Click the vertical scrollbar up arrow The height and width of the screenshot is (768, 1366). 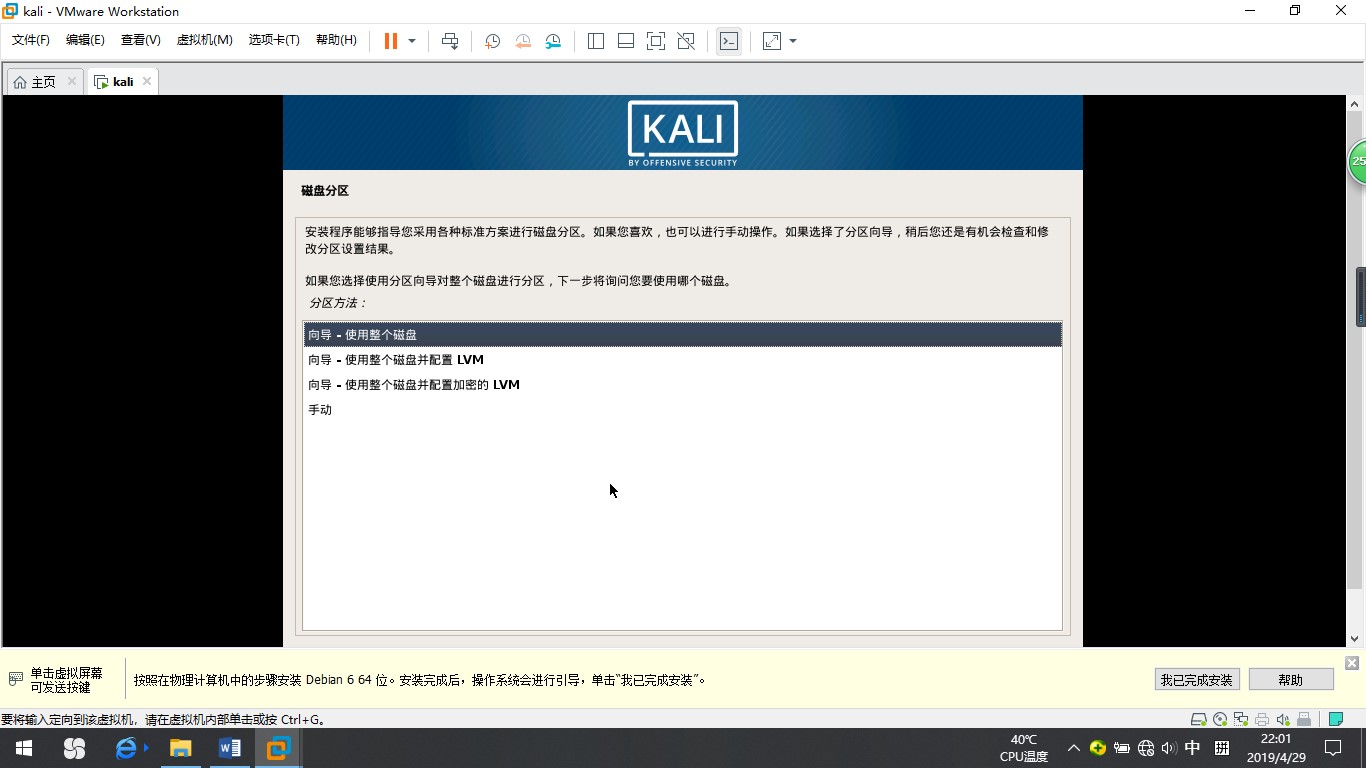pos(1356,104)
